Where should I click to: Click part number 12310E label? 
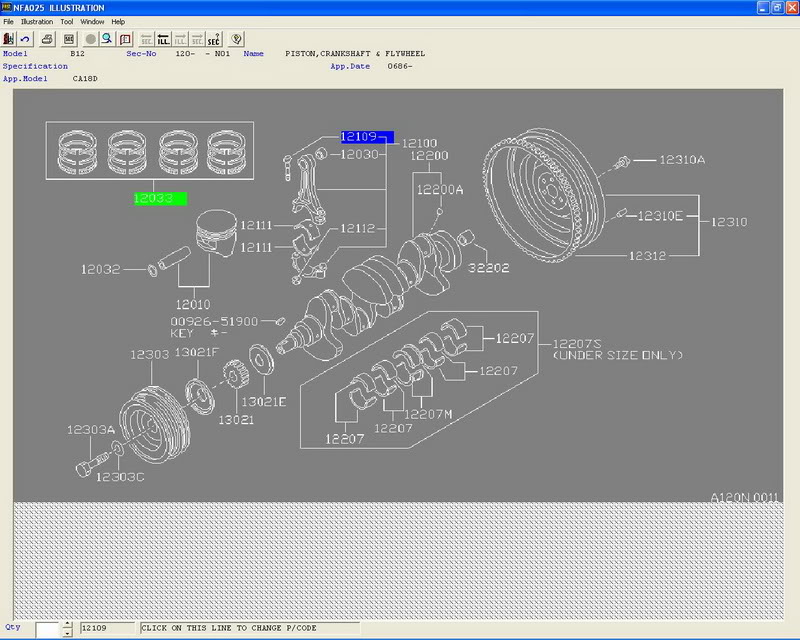(x=660, y=216)
